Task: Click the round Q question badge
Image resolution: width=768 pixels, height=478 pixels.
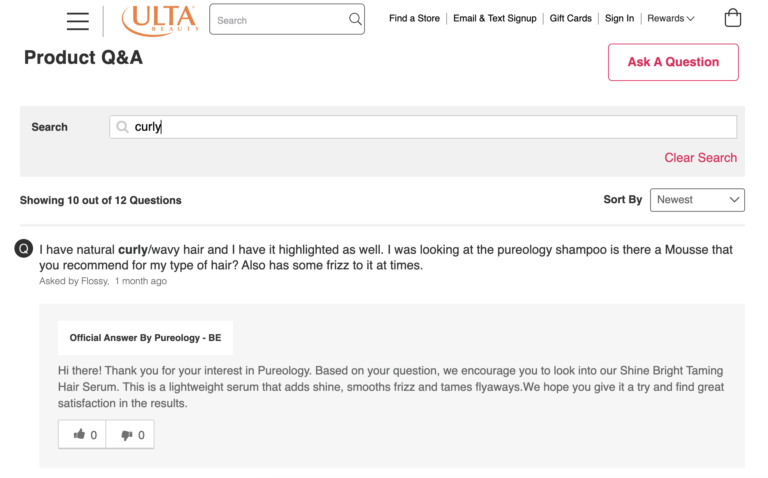Action: (25, 248)
